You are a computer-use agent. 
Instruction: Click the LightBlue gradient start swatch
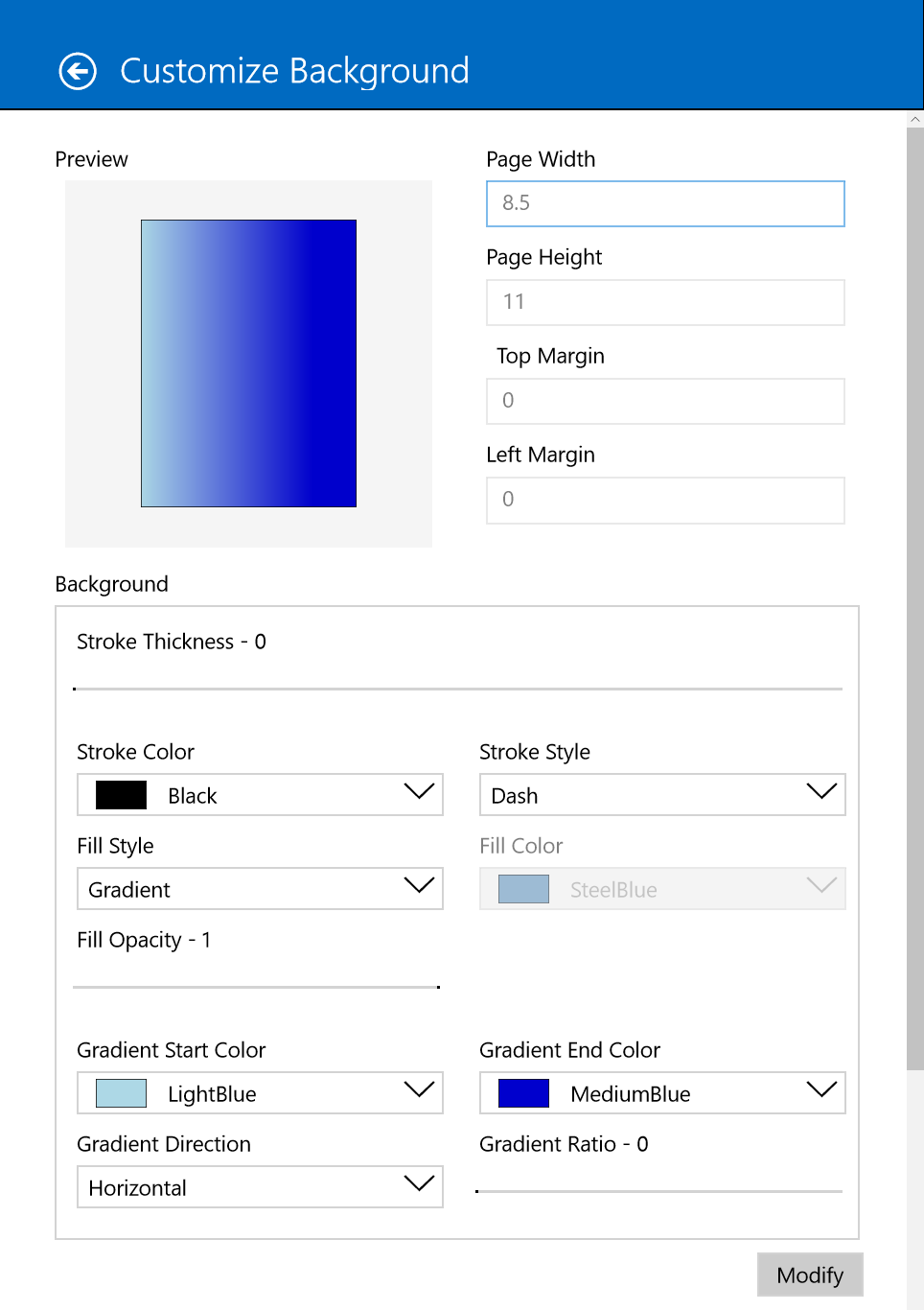(121, 1093)
